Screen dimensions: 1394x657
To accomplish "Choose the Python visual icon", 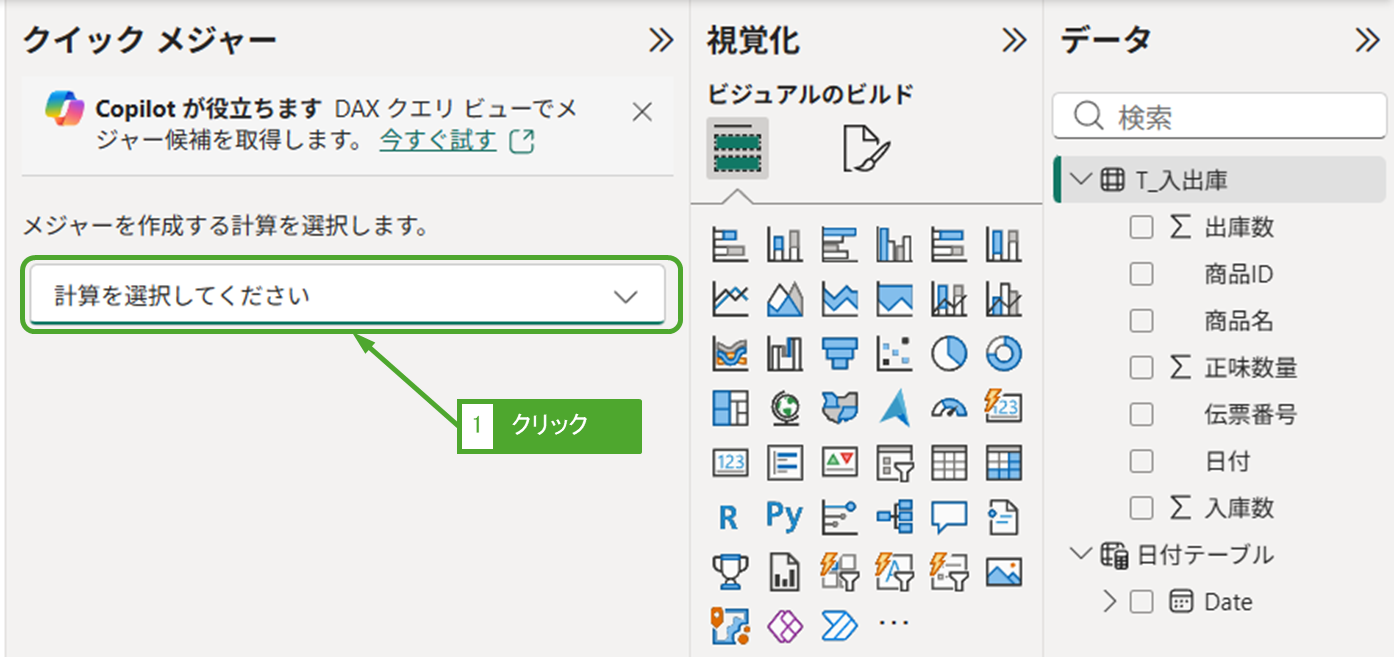I will tap(783, 517).
